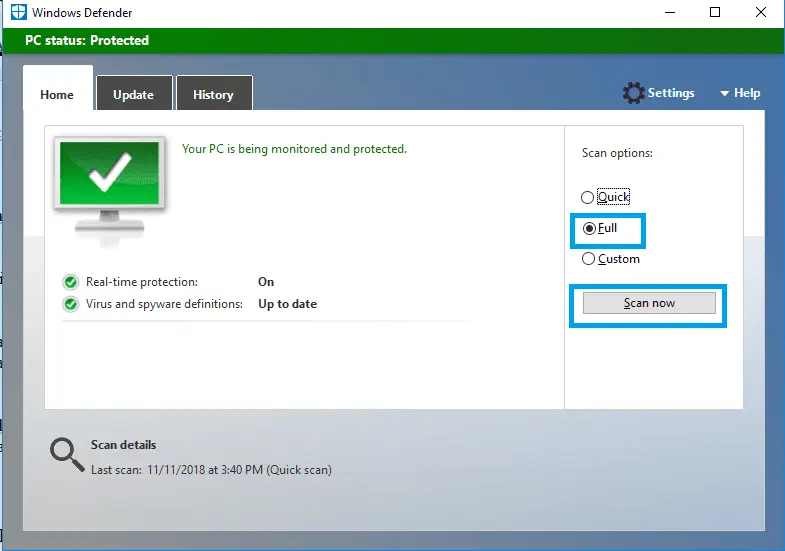Click the magnifying glass Scan details icon
785x551 pixels.
(x=67, y=455)
